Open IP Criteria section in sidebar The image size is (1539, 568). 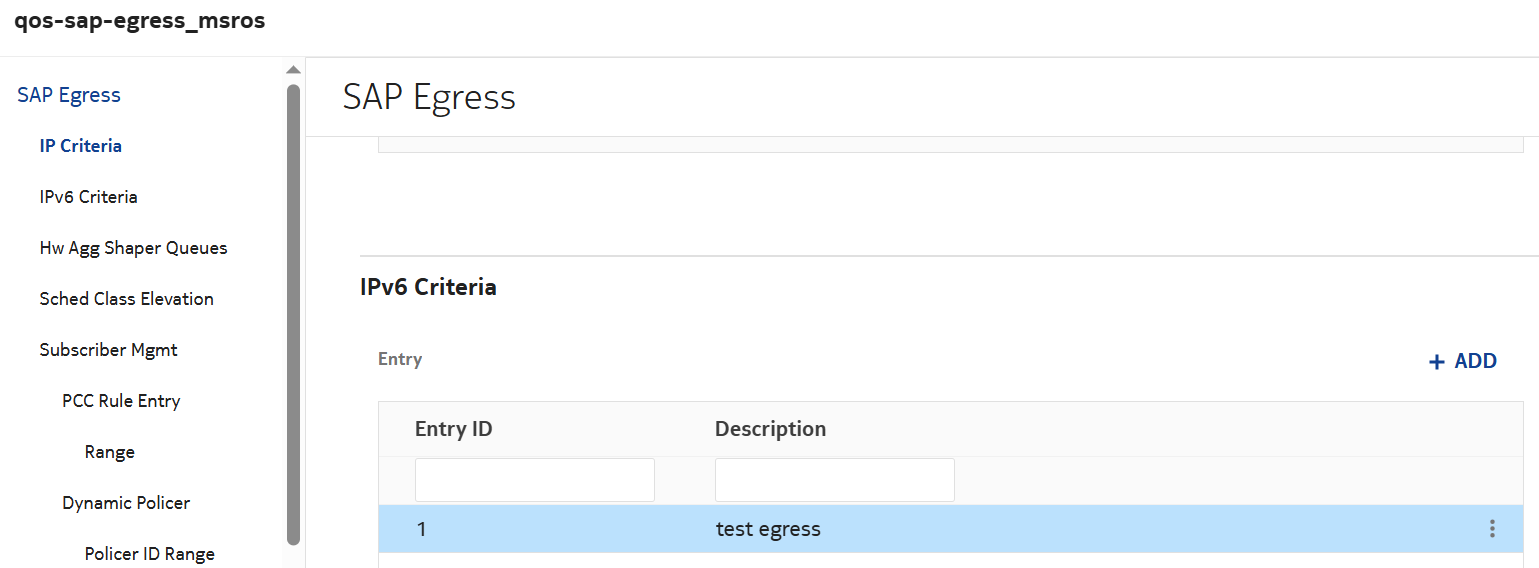point(81,146)
